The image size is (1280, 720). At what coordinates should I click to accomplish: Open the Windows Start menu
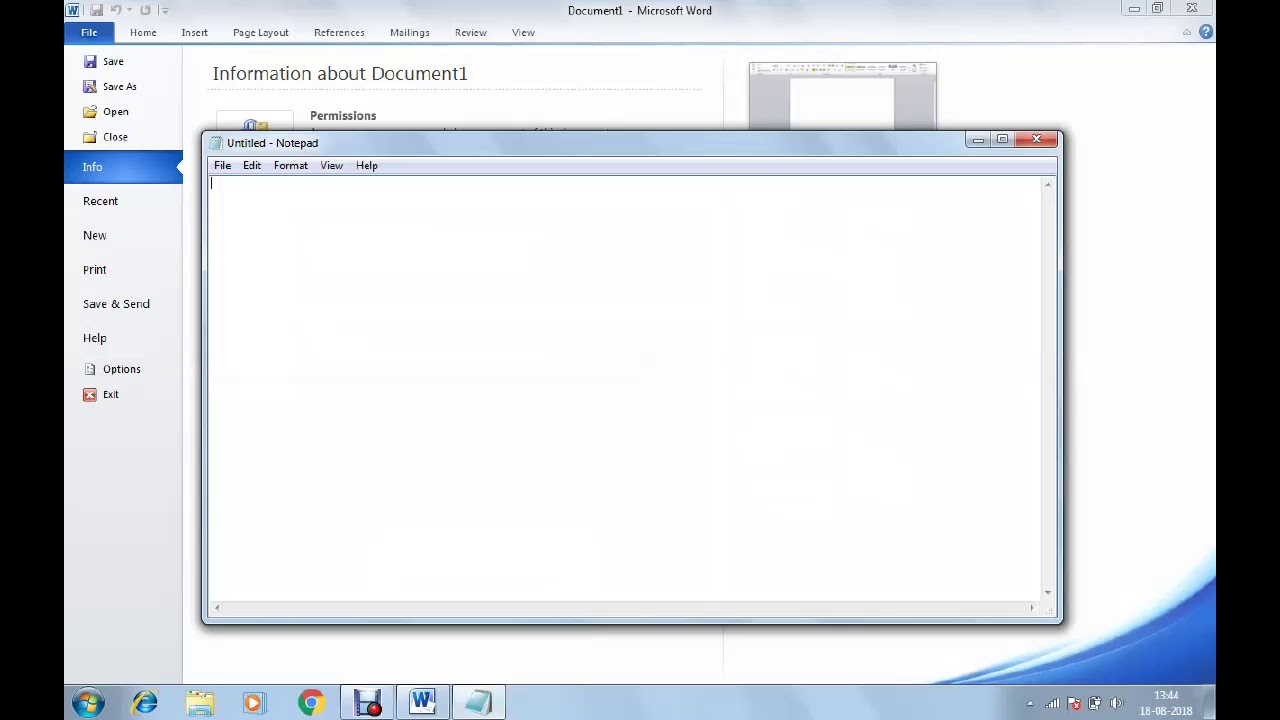[x=88, y=703]
